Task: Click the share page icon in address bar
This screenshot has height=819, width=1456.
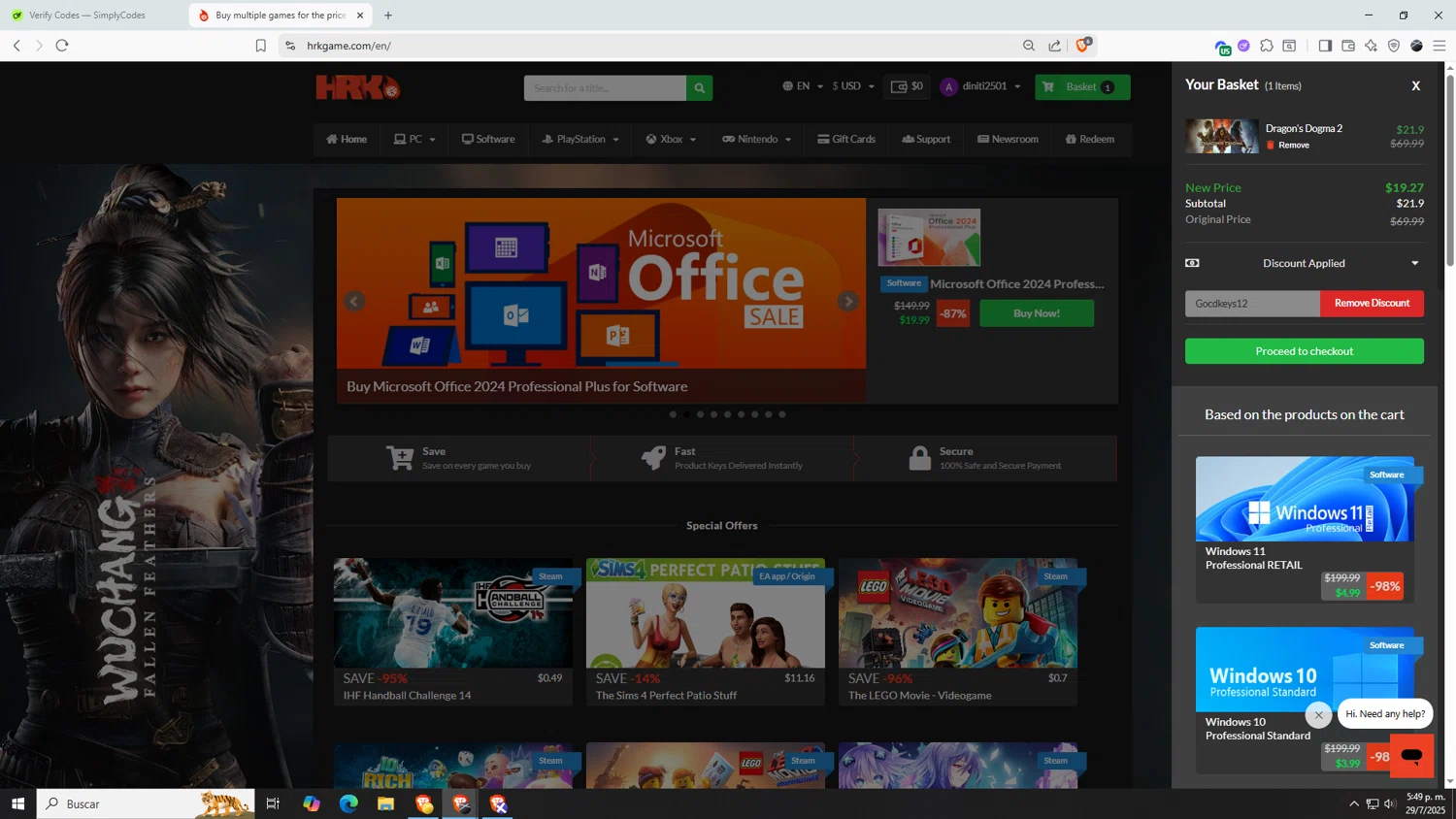Action: (1055, 46)
